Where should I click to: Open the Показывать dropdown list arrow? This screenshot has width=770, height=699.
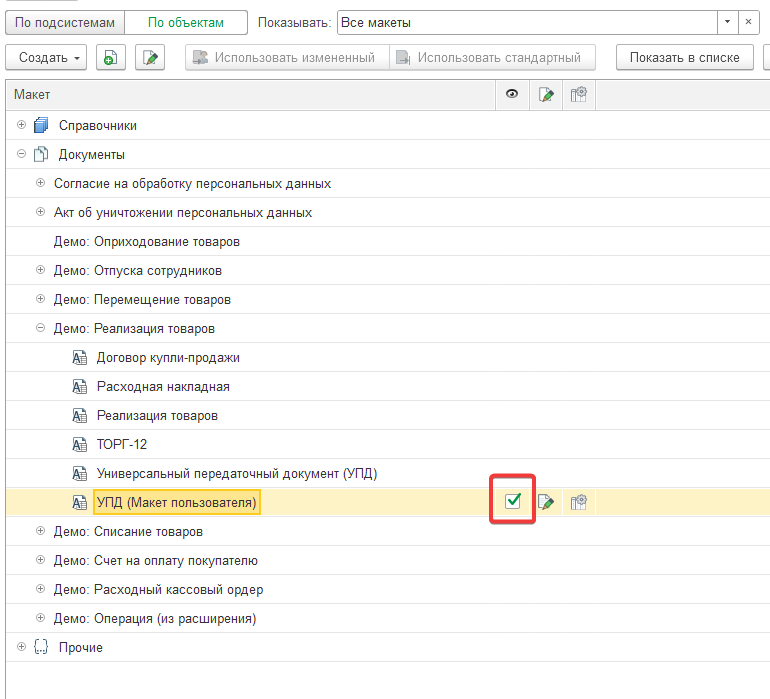point(725,22)
